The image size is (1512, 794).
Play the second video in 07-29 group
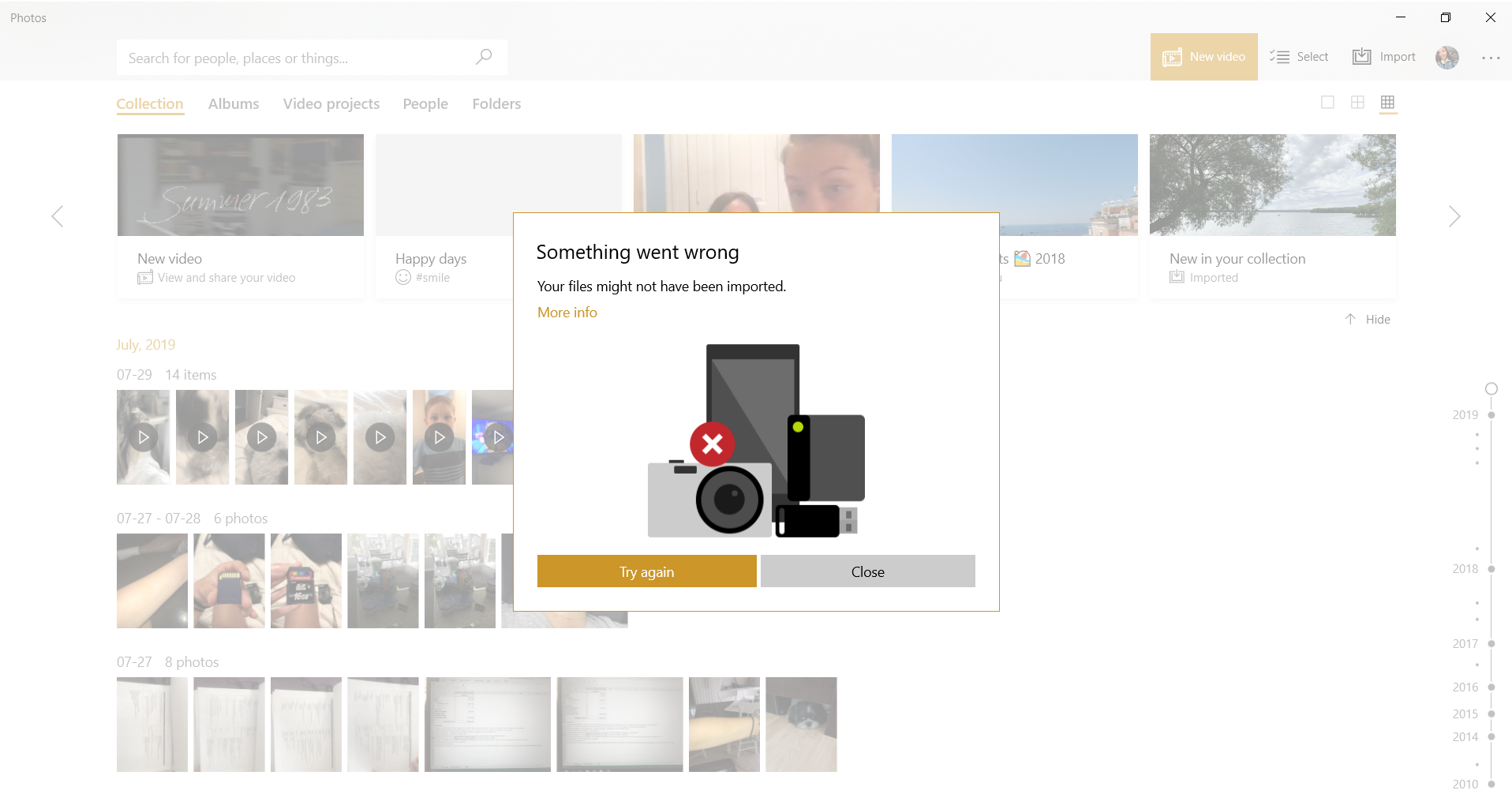tap(202, 437)
